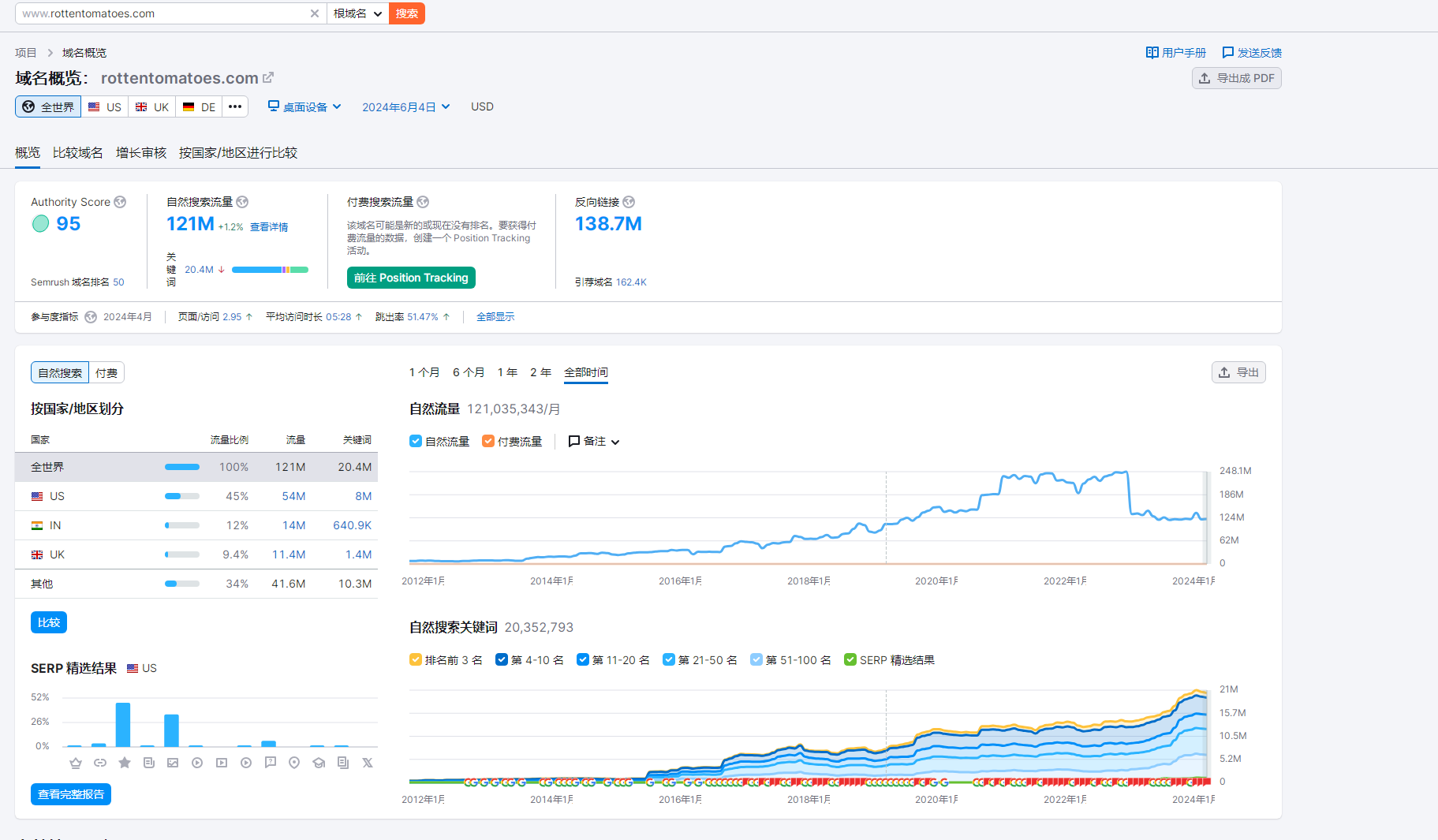Toggle 自然流量 checkbox in traffic chart
This screenshot has height=840, width=1438.
point(416,441)
